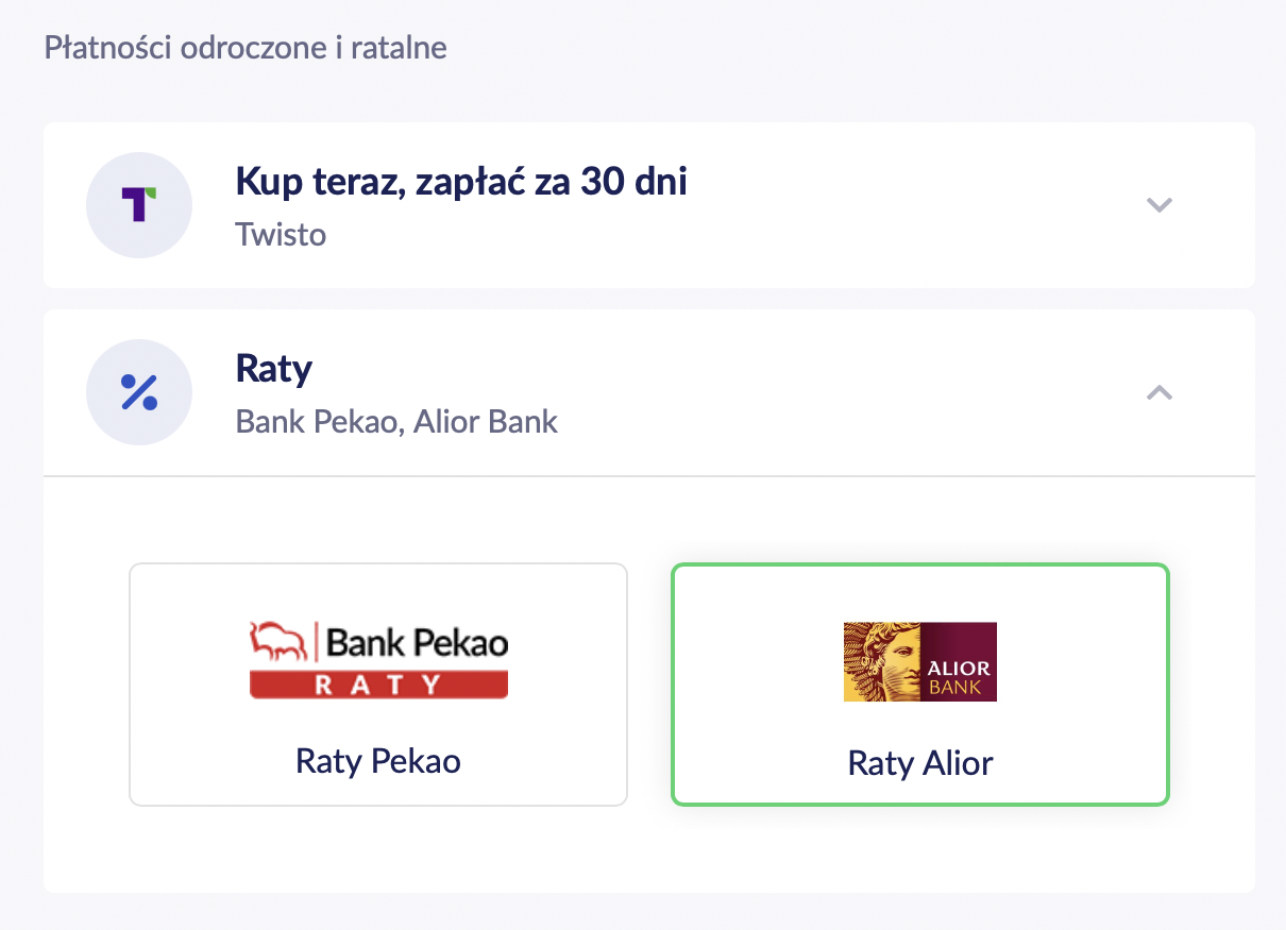
Task: Click the Twisto purple T logo icon
Action: (x=139, y=205)
